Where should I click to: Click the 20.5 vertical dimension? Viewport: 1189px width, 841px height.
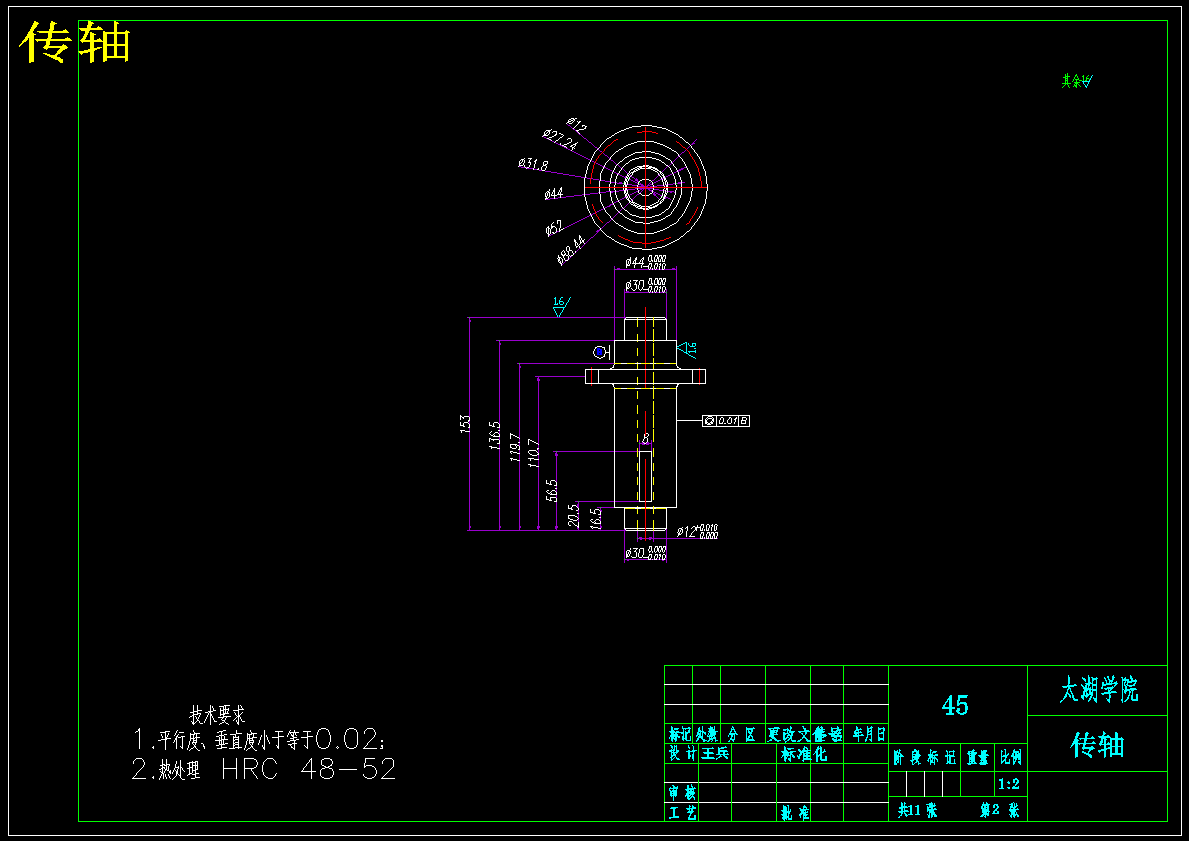tap(574, 516)
